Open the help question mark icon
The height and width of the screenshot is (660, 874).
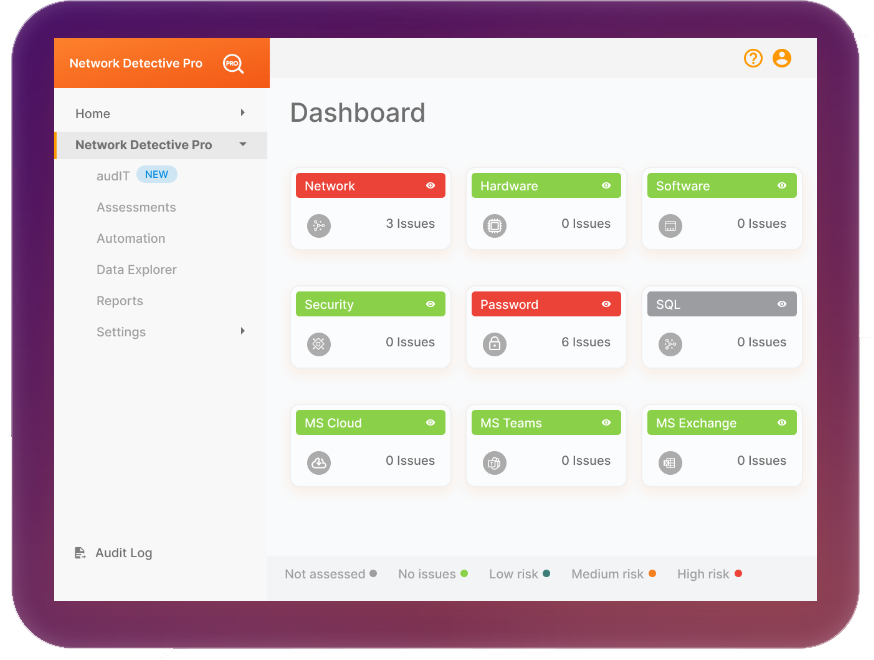753,58
